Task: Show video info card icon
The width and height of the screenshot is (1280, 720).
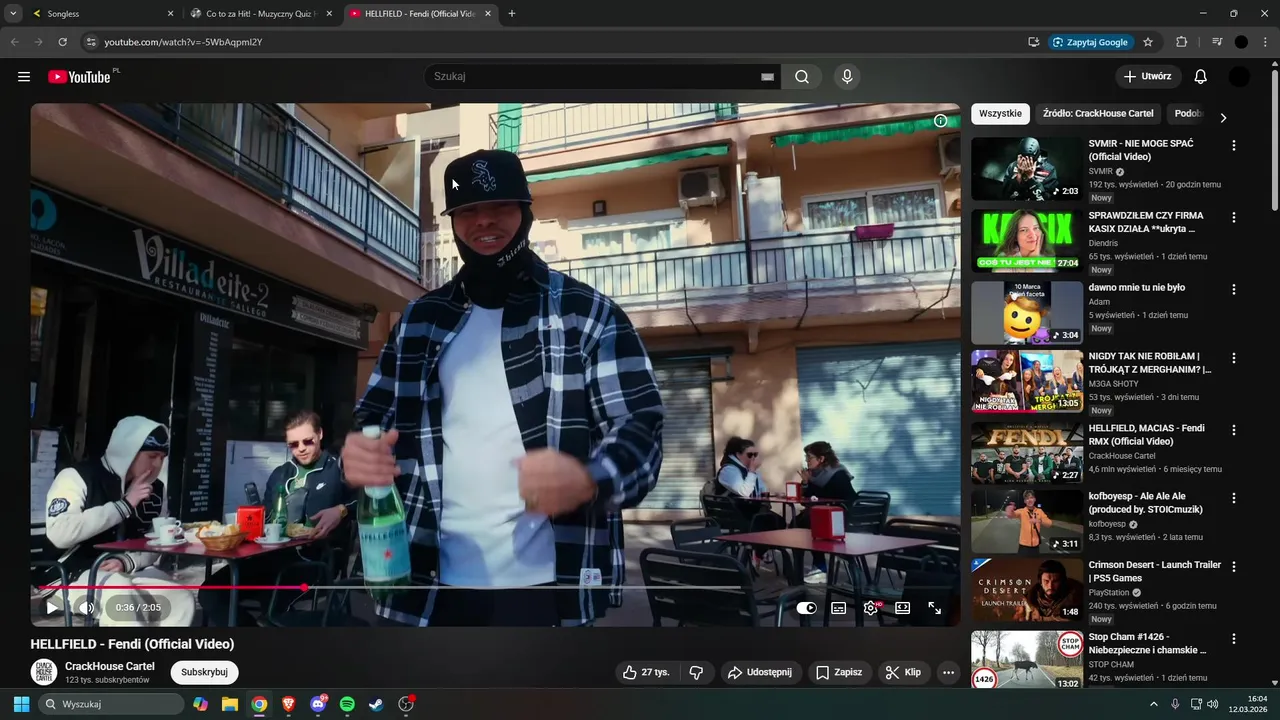Action: (940, 121)
